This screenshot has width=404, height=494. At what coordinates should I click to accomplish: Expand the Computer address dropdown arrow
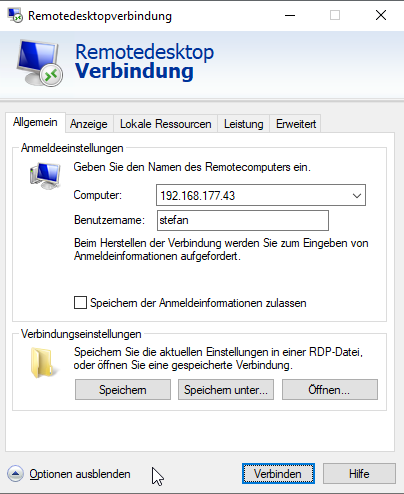pyautogui.click(x=357, y=195)
